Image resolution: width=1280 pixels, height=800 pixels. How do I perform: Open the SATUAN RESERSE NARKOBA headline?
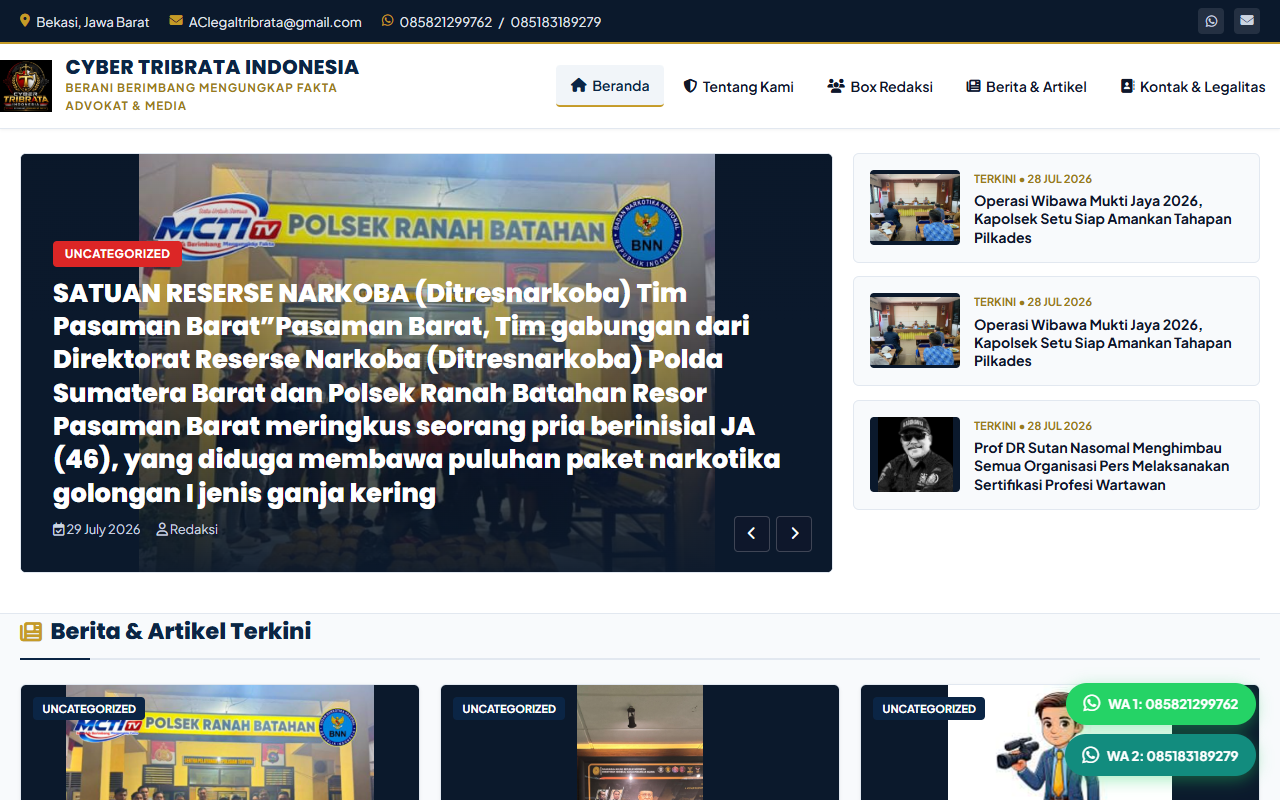point(417,393)
